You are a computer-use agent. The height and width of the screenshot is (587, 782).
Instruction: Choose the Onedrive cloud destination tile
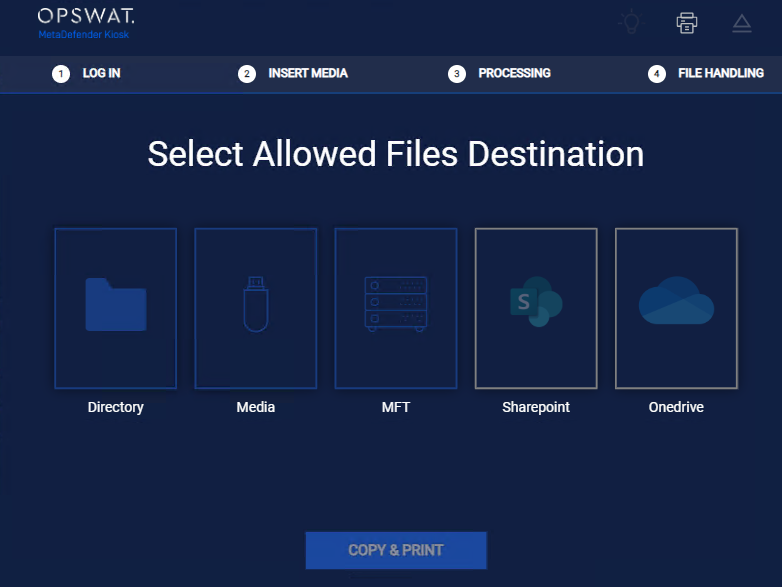pyautogui.click(x=676, y=308)
